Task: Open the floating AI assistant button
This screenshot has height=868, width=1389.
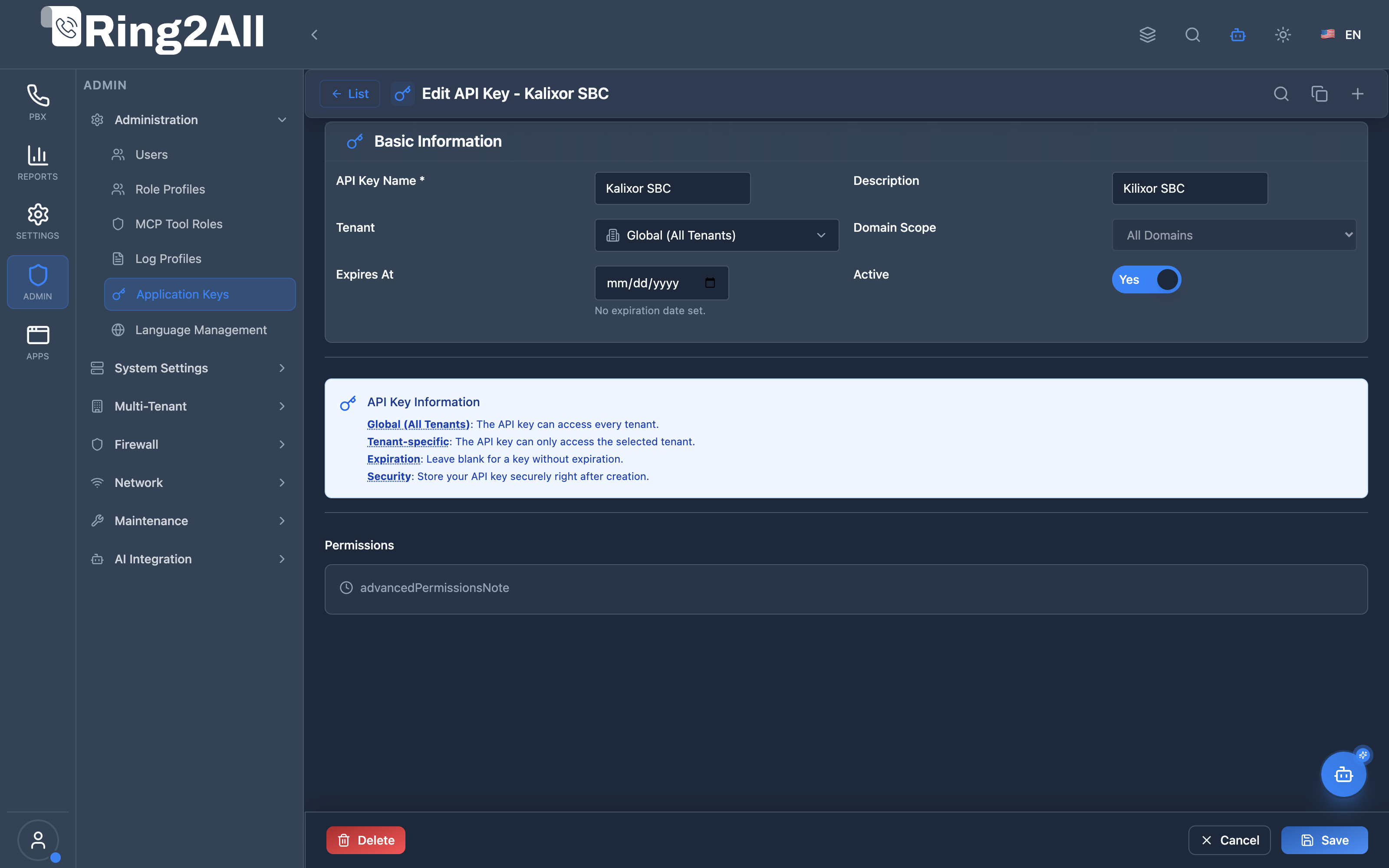Action: (1343, 774)
